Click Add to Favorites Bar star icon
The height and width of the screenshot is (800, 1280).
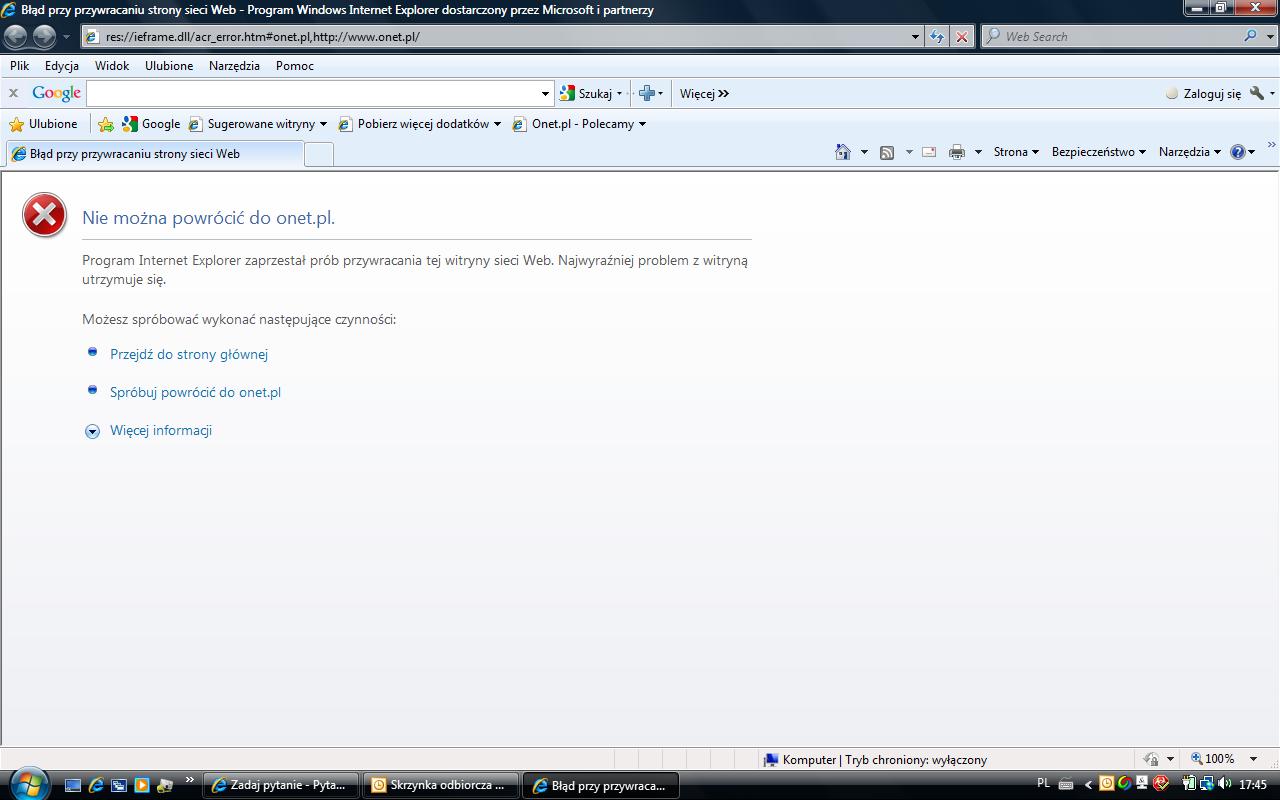pyautogui.click(x=106, y=124)
